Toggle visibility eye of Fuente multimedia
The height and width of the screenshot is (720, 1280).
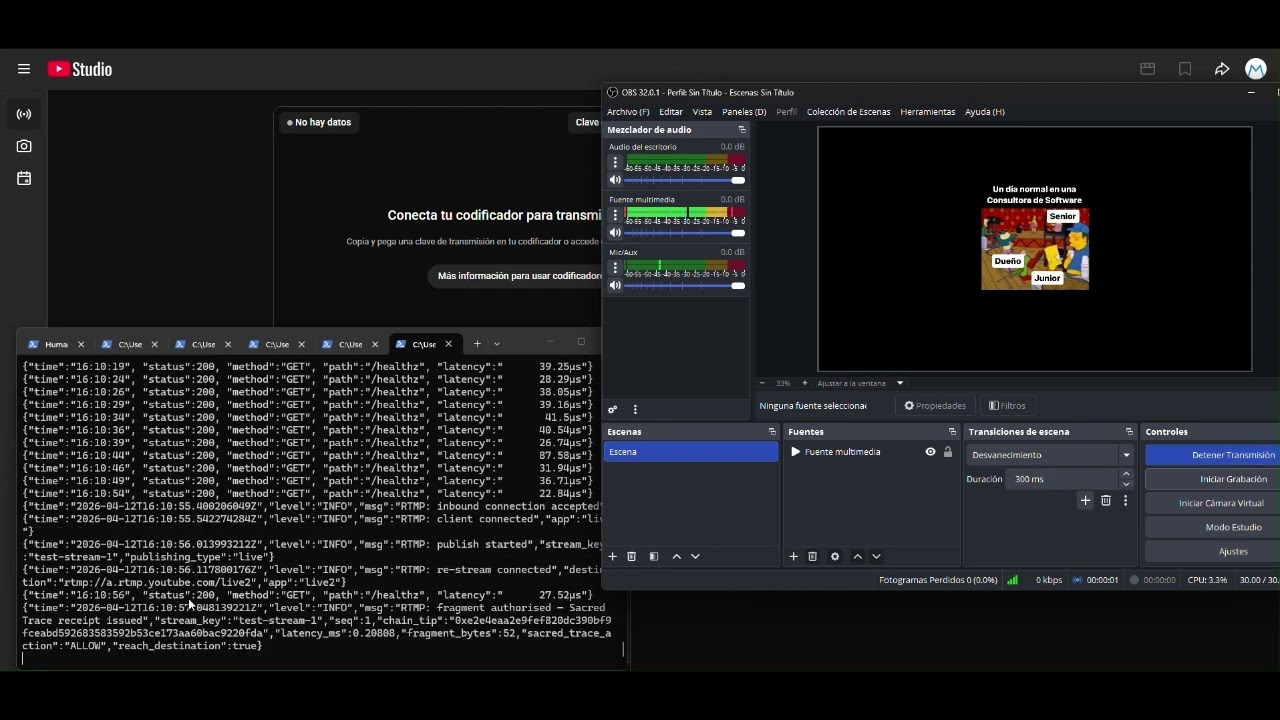(930, 452)
